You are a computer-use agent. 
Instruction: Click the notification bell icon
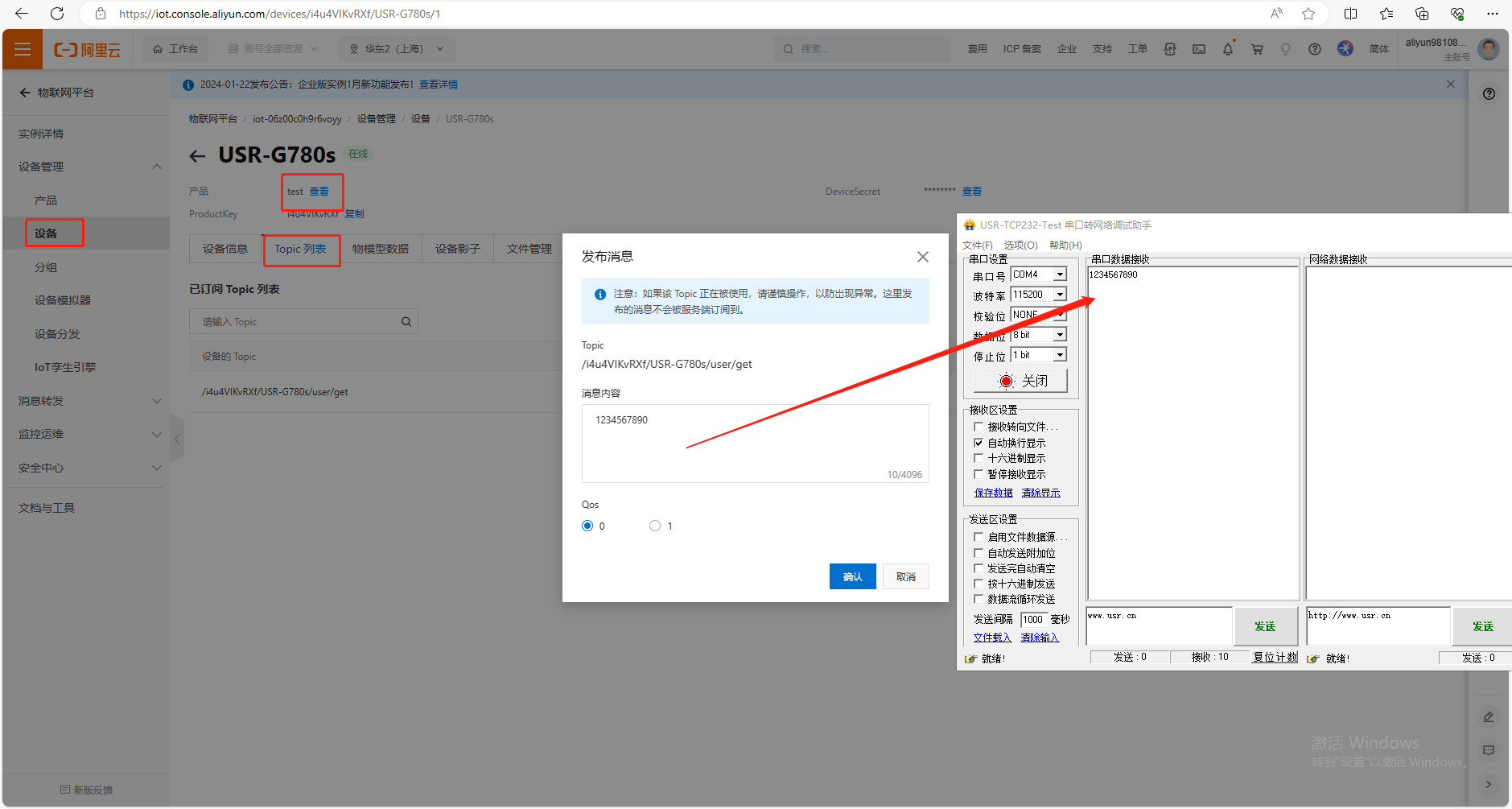pyautogui.click(x=1227, y=49)
